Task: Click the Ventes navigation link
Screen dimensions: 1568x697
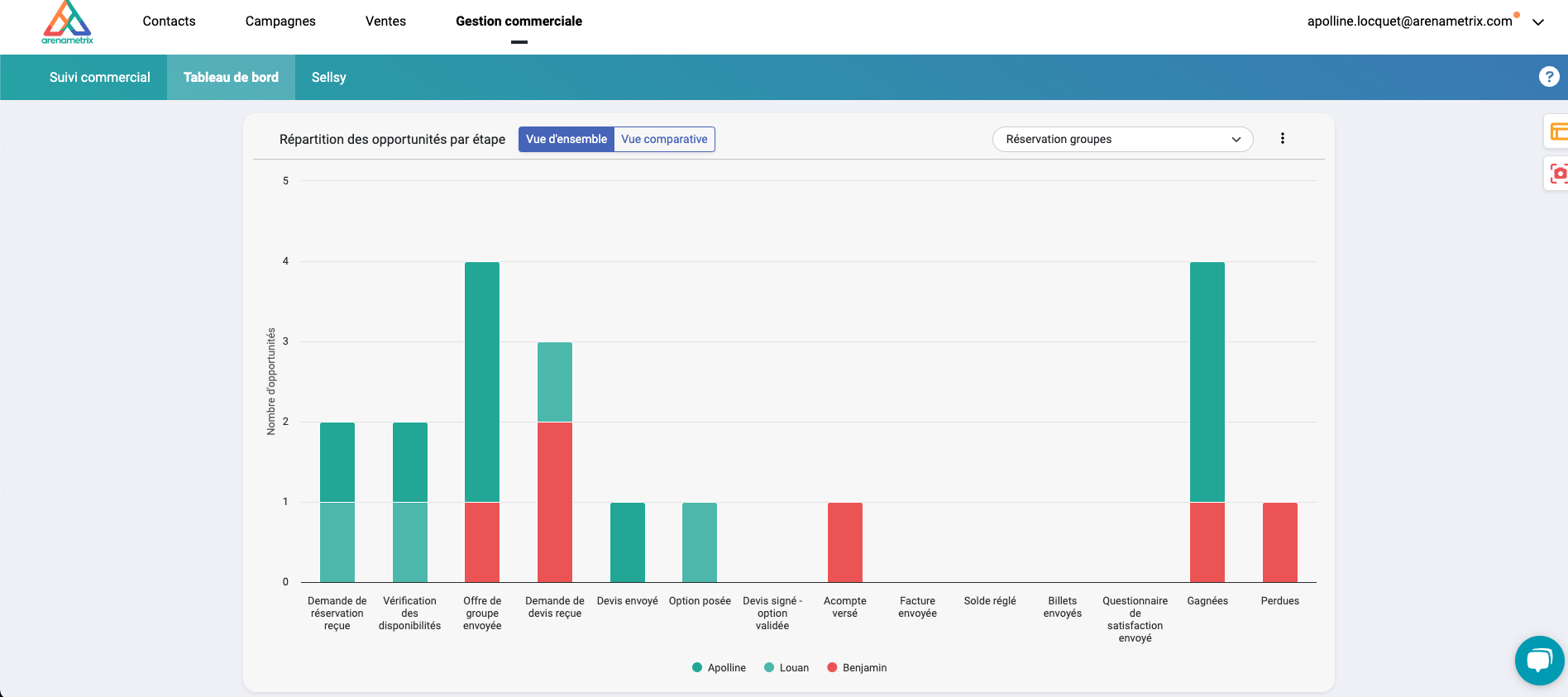Action: [385, 21]
